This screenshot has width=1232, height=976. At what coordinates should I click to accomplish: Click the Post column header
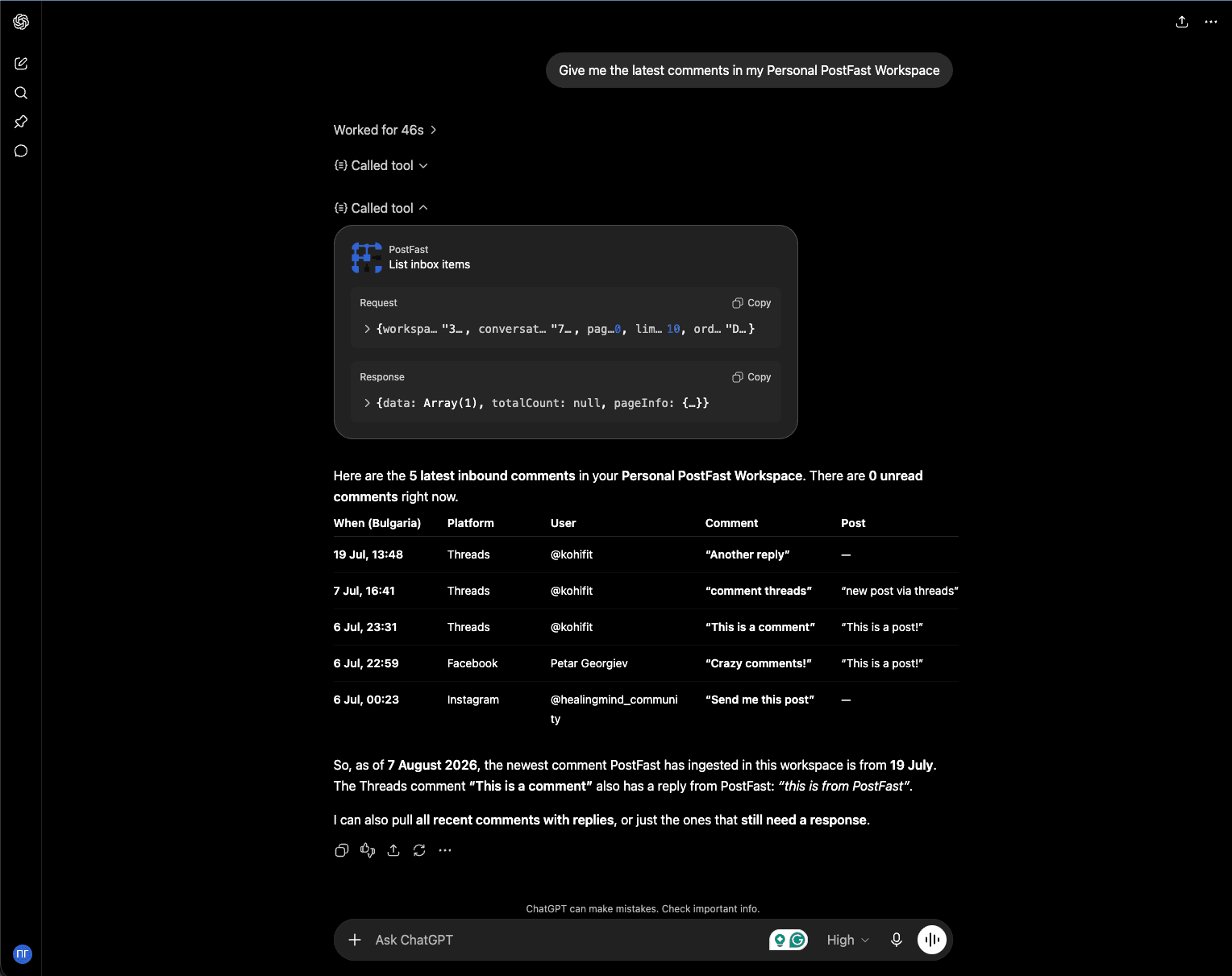853,523
